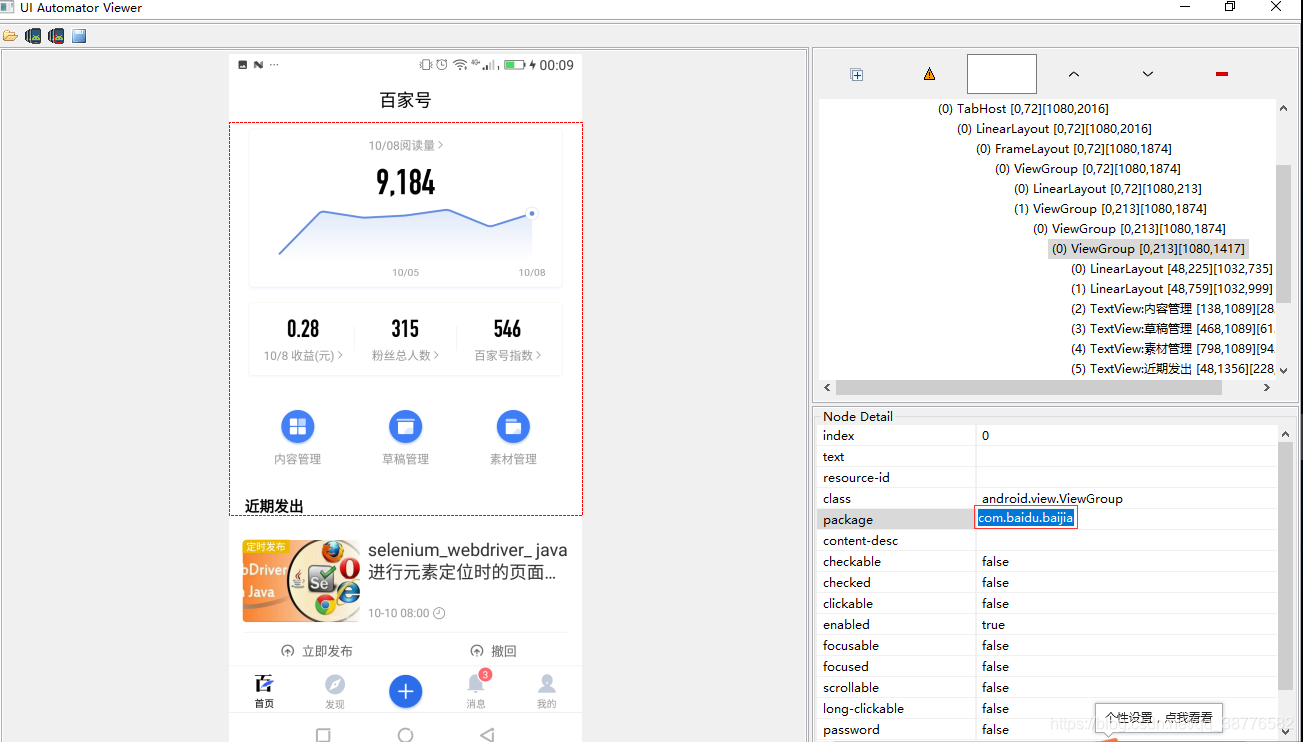
Task: Select TextView:素材管理 tree node
Action: tap(1172, 348)
